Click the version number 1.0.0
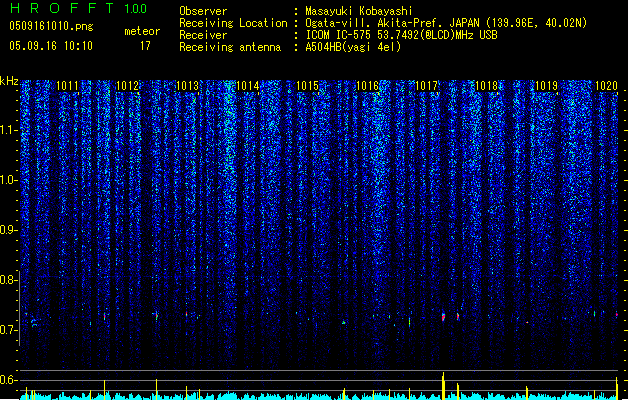Viewport: 629px width, 400px height. click(135, 9)
